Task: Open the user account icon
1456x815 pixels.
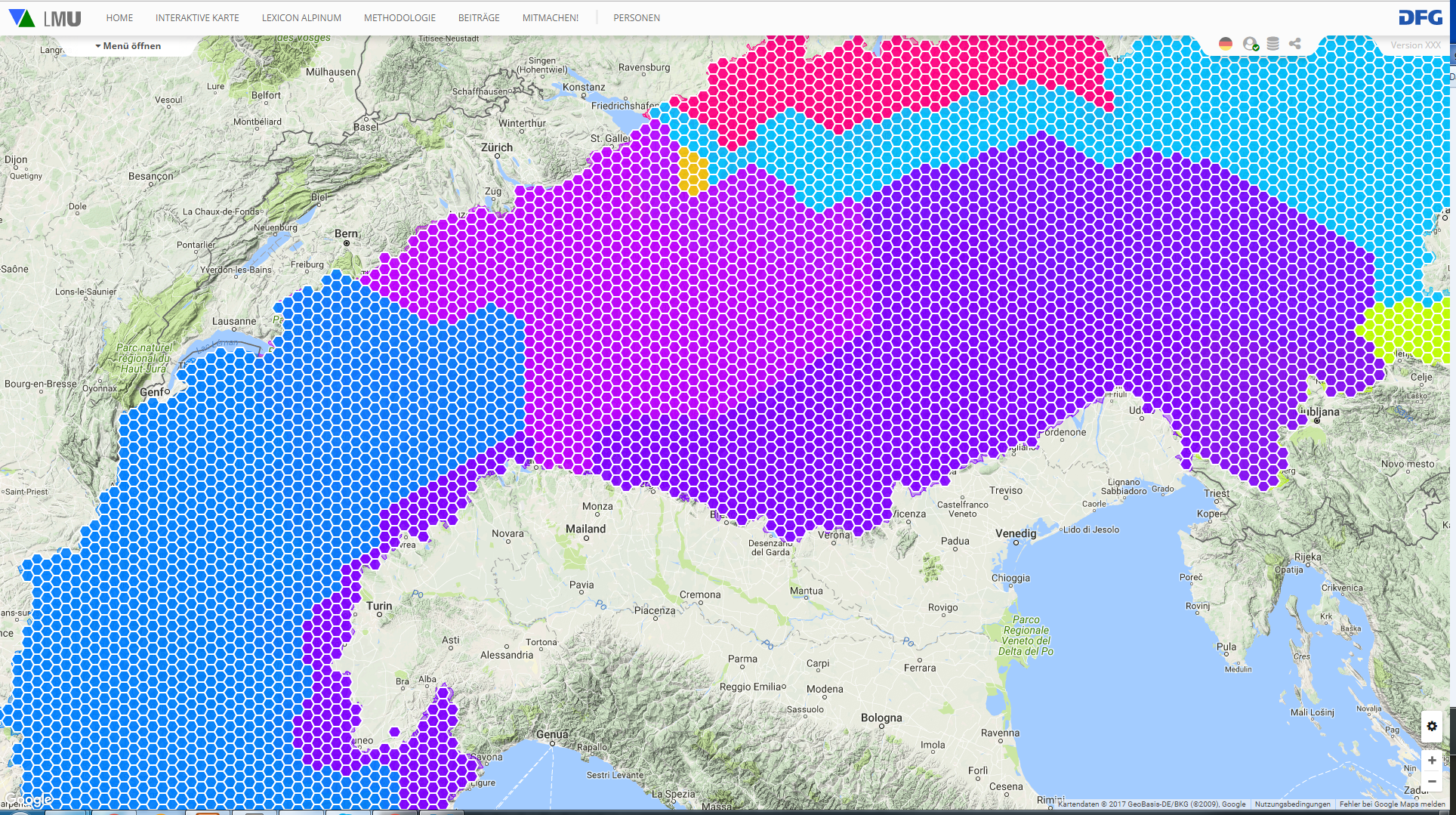Action: (x=1251, y=45)
